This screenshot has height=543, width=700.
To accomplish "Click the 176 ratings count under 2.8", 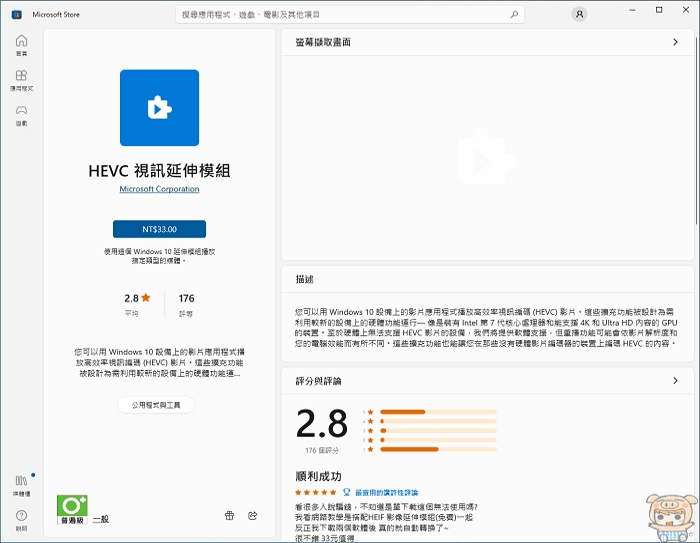I will coord(322,451).
